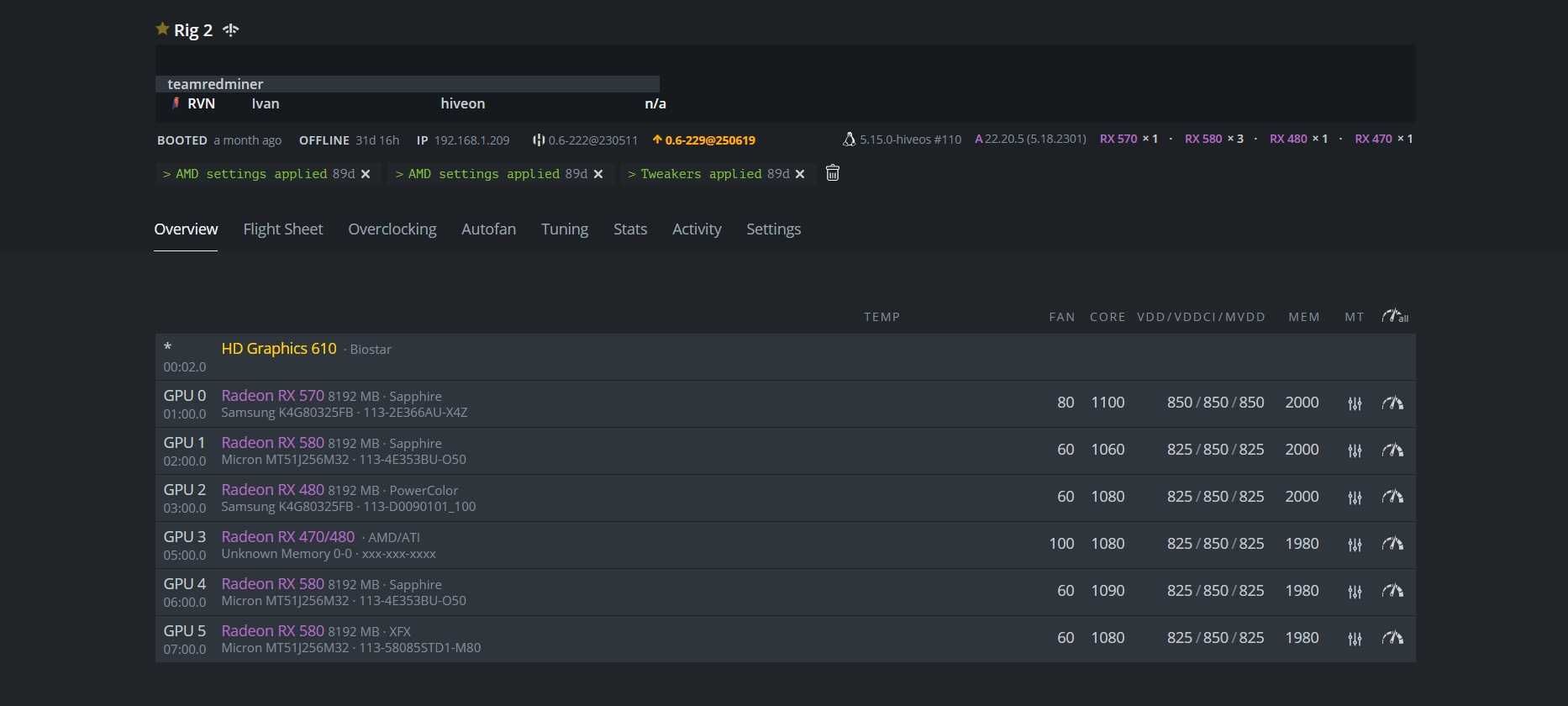Click the OFFLINE 31d 16h status
Viewport: 1568px width, 706px height.
pos(349,140)
